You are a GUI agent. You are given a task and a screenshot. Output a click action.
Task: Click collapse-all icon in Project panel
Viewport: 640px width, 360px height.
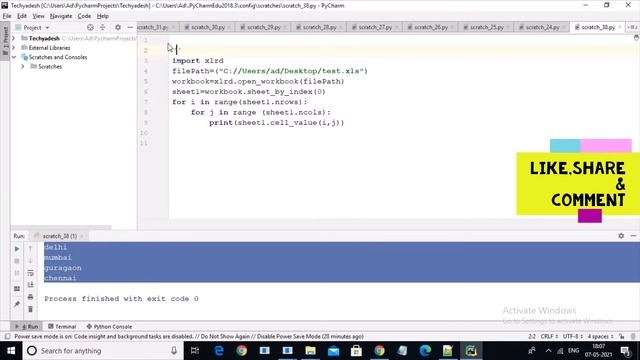click(x=103, y=27)
